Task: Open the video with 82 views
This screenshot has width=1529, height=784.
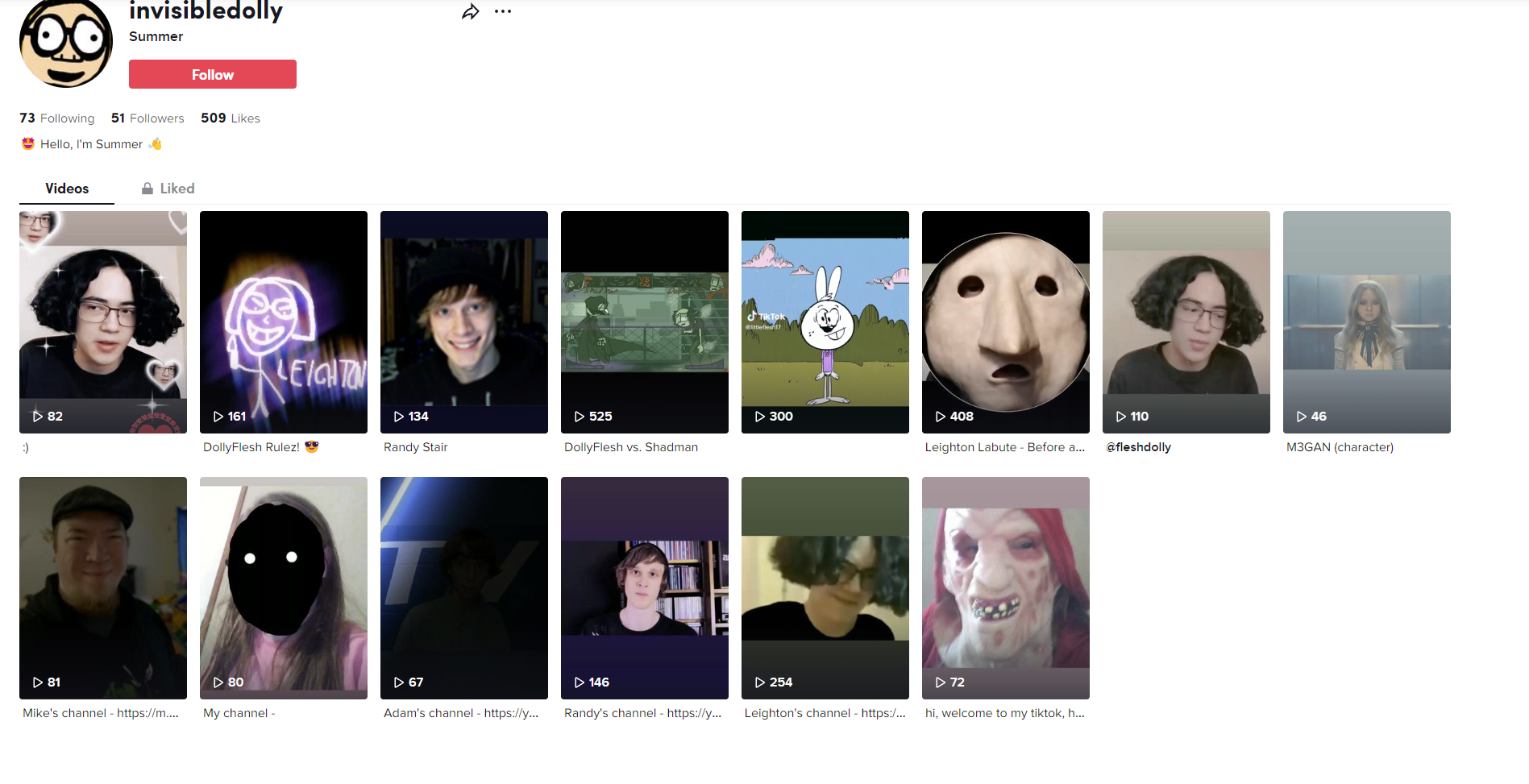Action: tap(103, 322)
